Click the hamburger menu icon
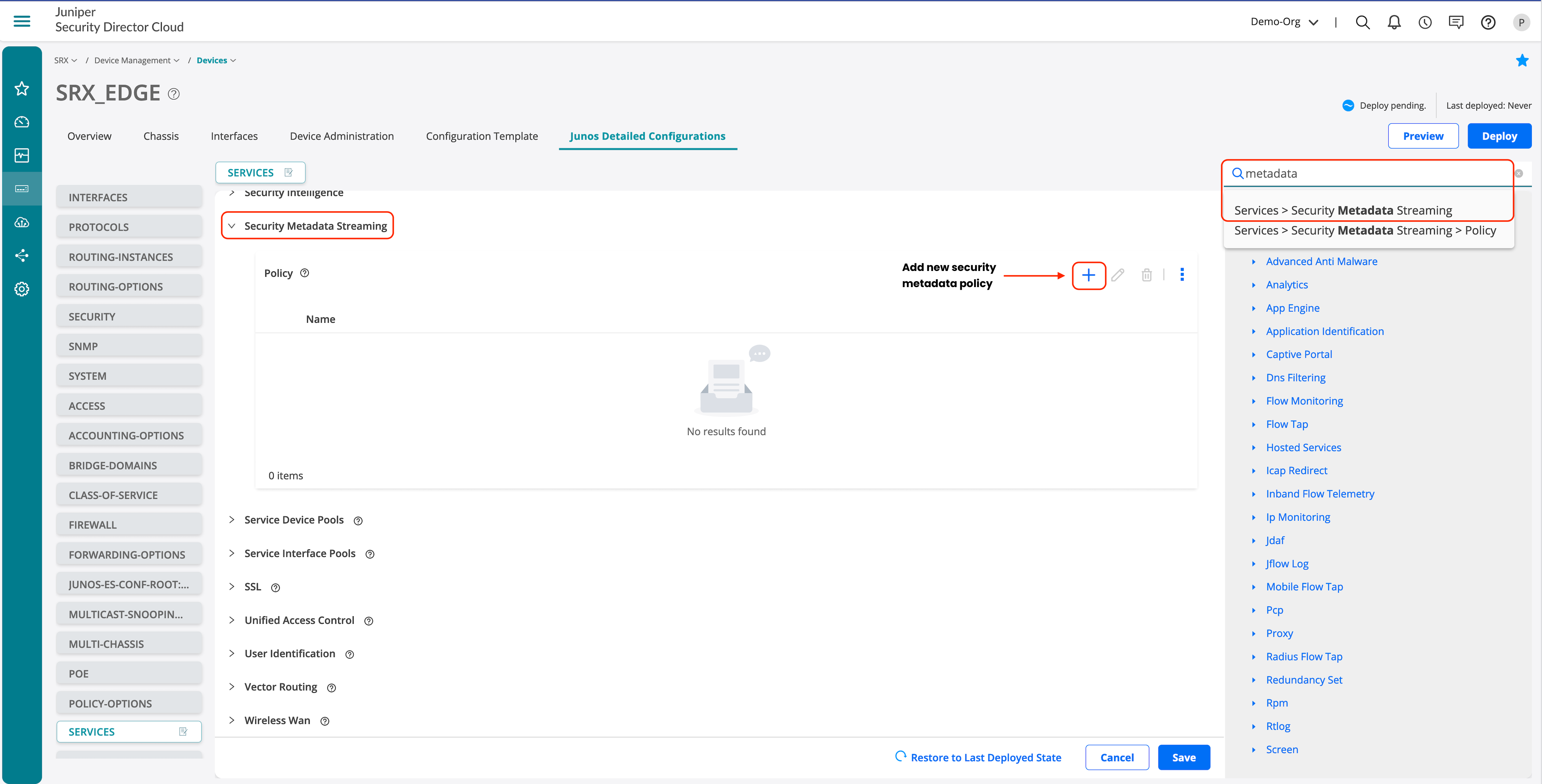The height and width of the screenshot is (784, 1542). (22, 22)
